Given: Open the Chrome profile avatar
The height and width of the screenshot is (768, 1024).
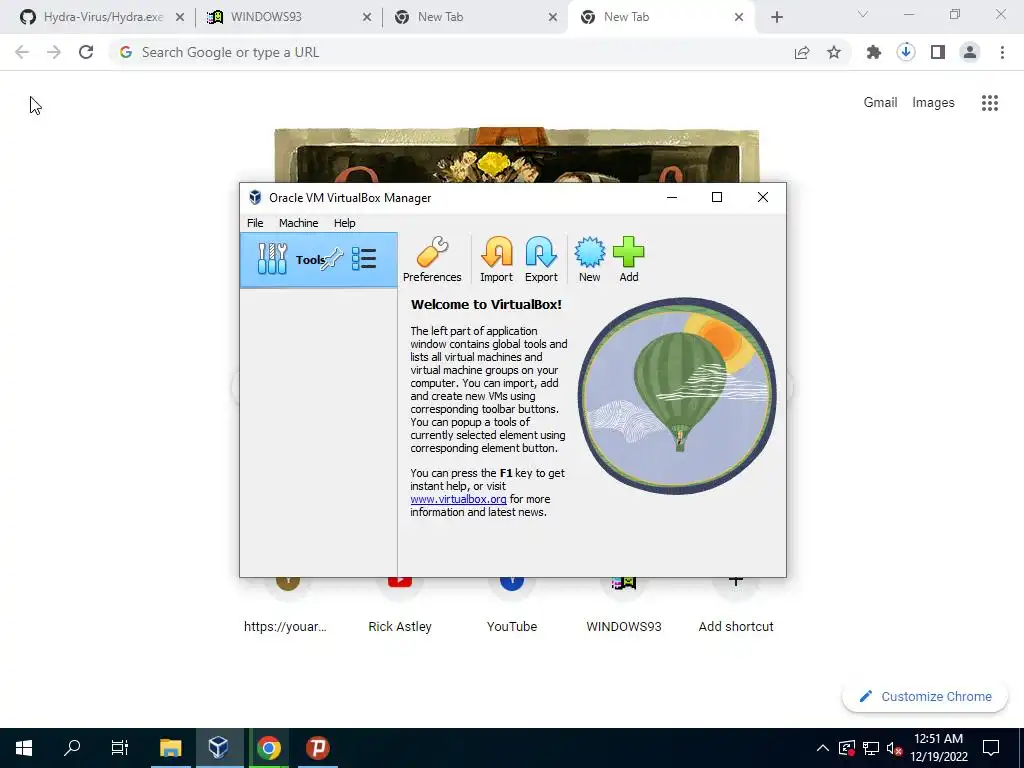Looking at the screenshot, I should point(970,52).
